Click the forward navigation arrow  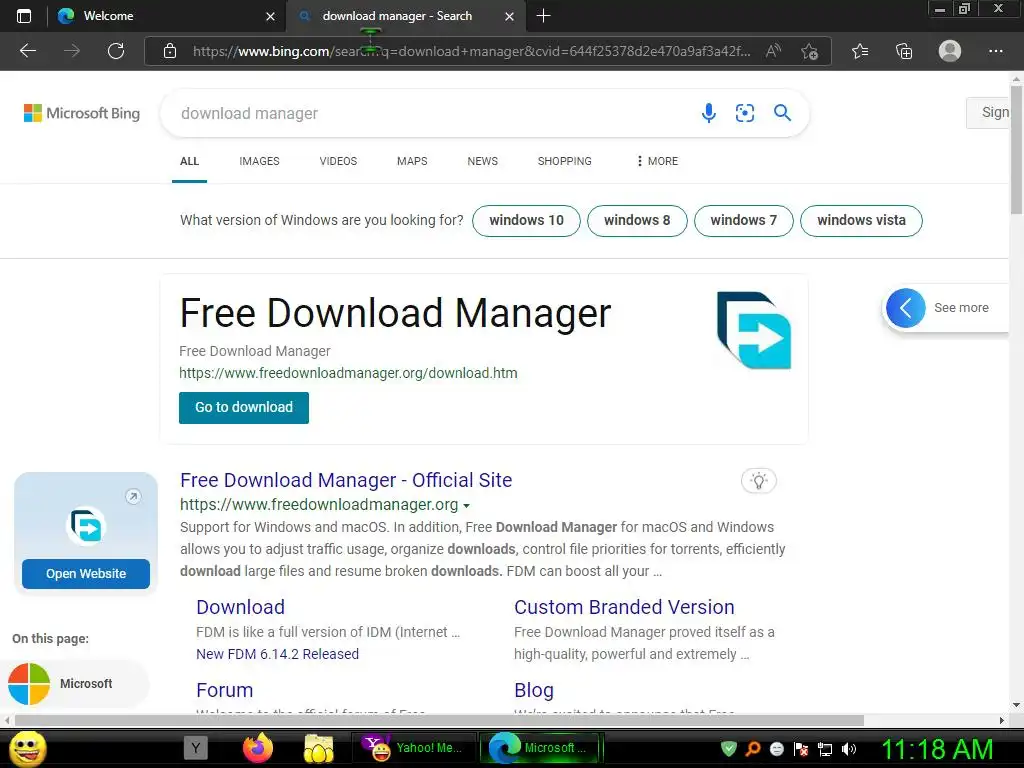coord(72,51)
